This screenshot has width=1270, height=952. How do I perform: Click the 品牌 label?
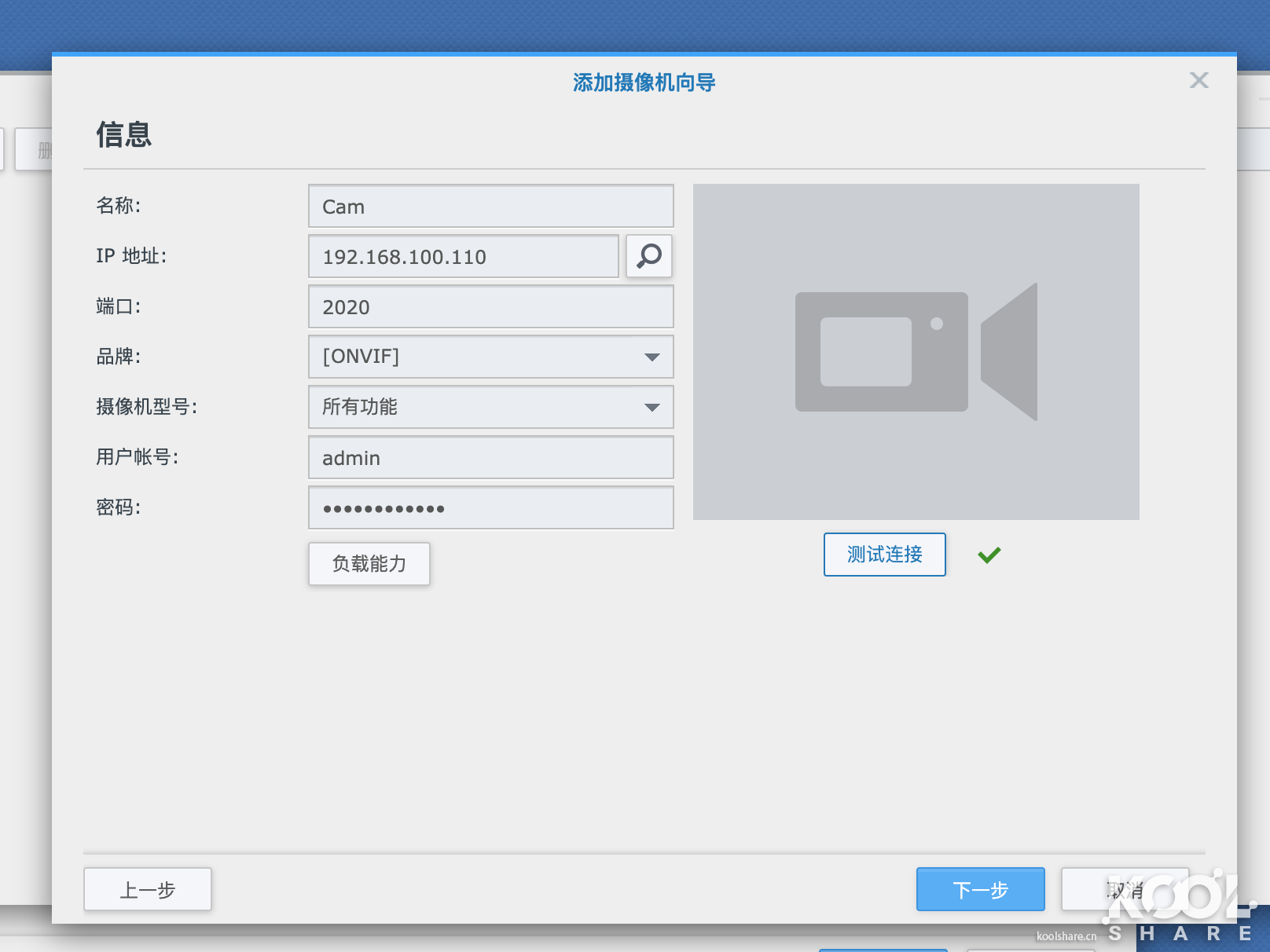(x=118, y=357)
